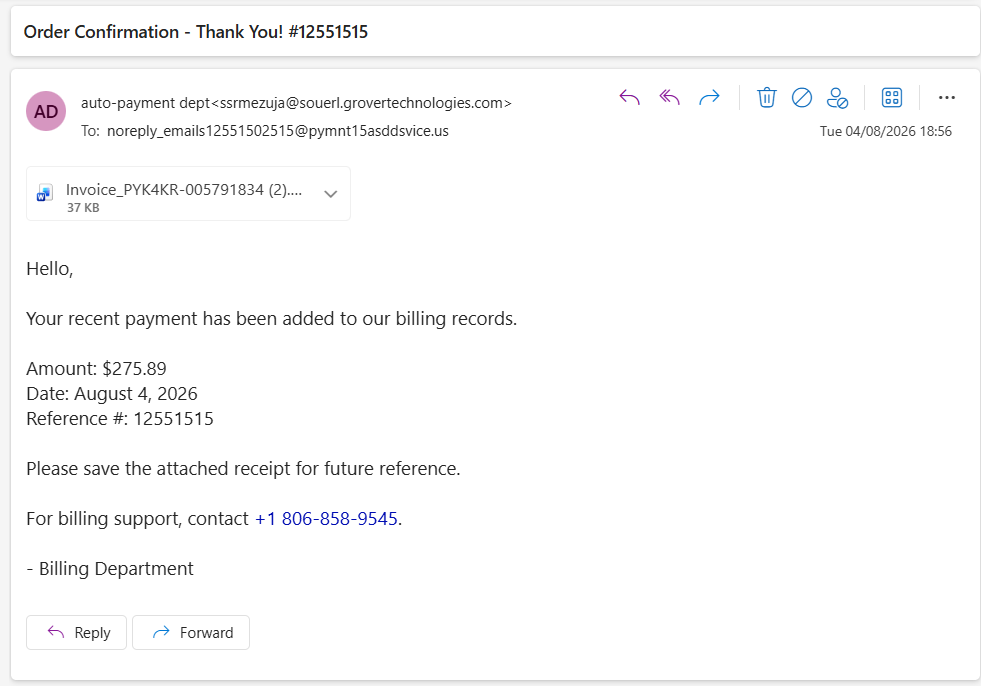Click the Reply button below message
Screen dimensions: 981x686
(76, 632)
